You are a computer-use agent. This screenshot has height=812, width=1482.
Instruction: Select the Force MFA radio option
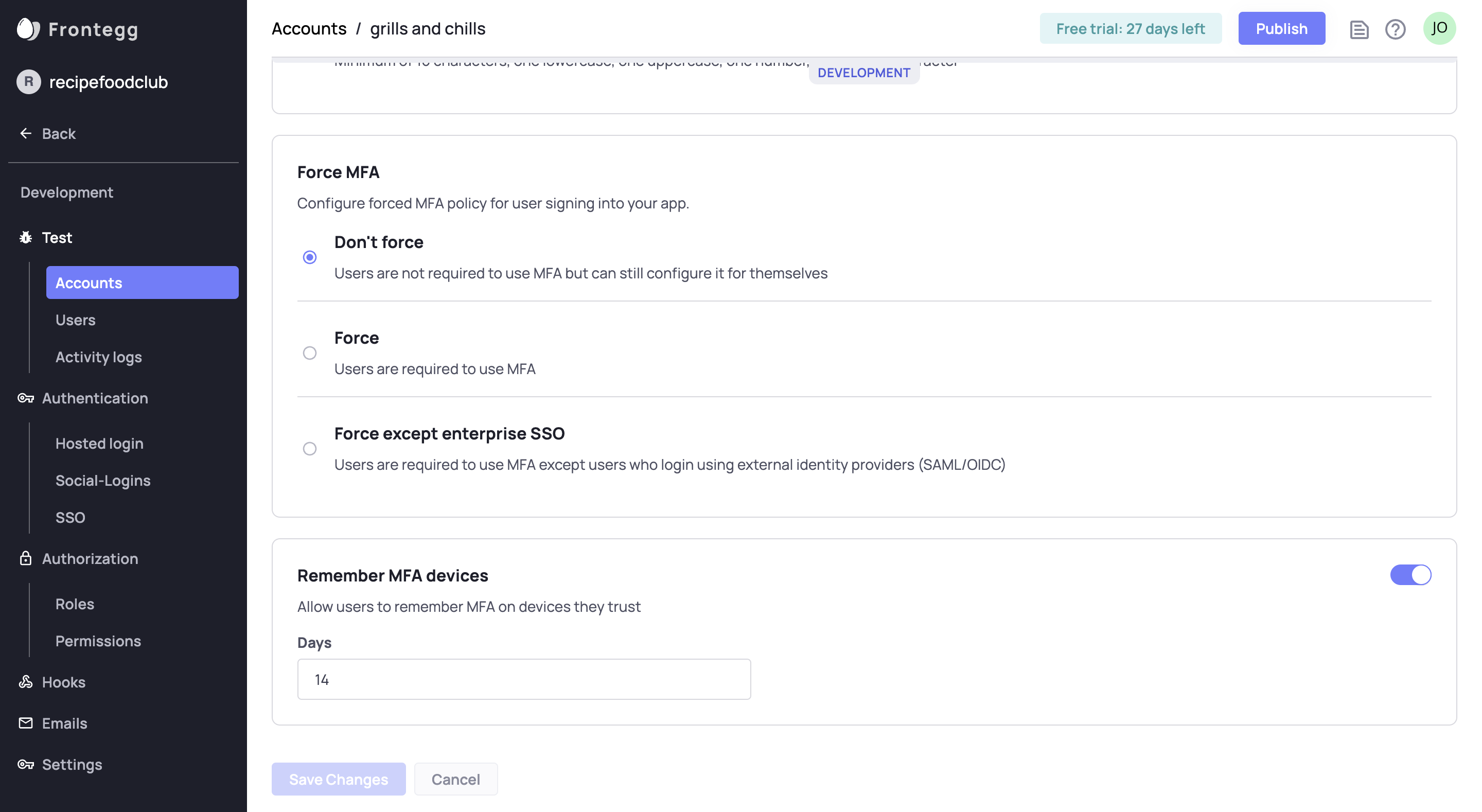[309, 353]
